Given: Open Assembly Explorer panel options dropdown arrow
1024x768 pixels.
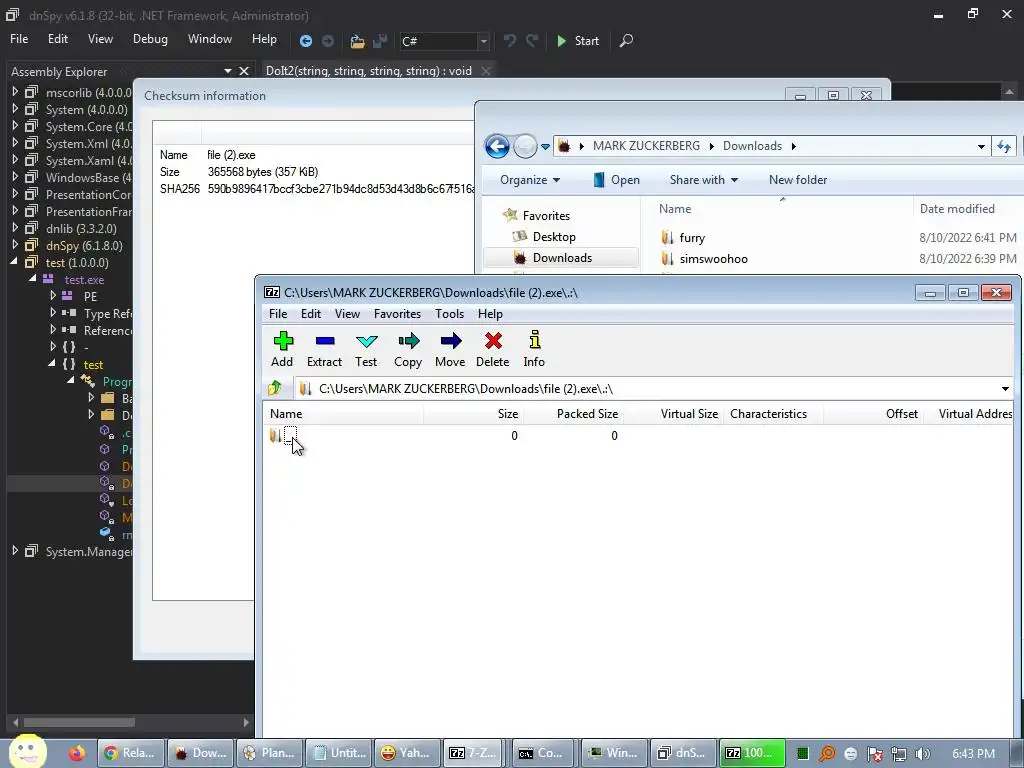Looking at the screenshot, I should [227, 71].
